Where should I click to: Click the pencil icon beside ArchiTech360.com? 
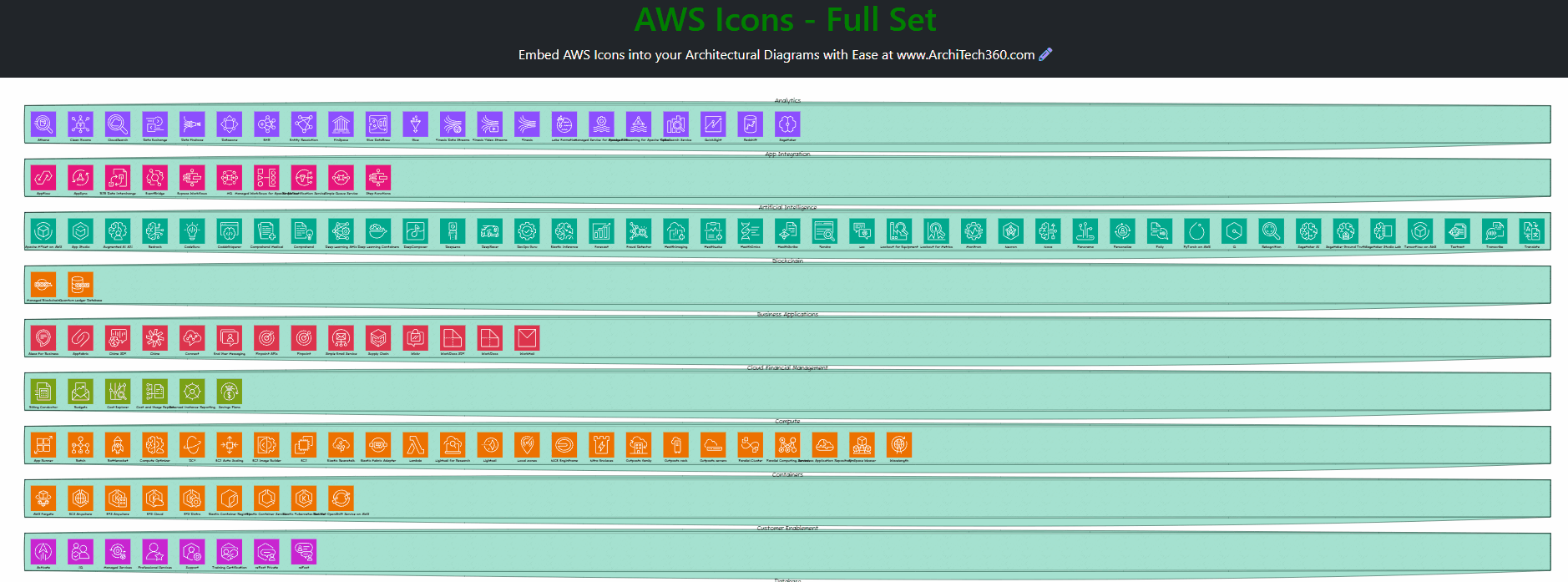[x=1045, y=54]
